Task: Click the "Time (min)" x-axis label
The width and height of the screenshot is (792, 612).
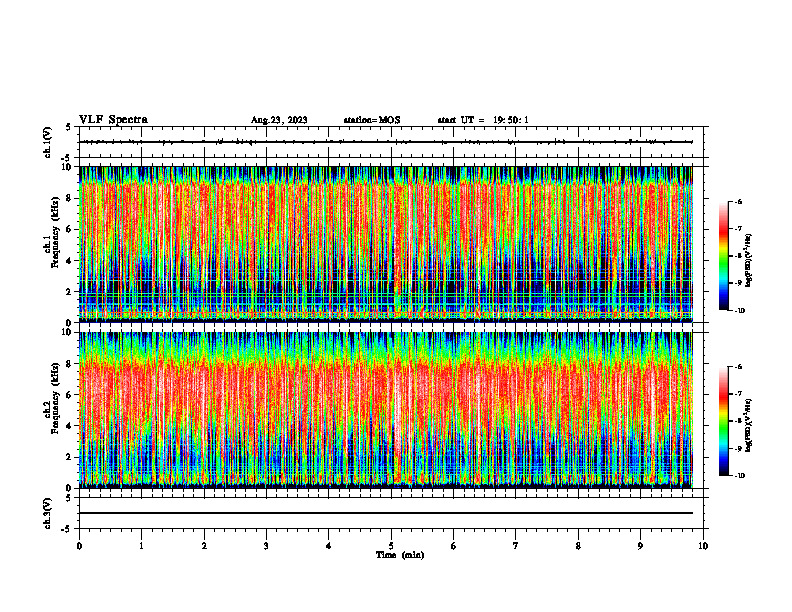Action: pos(400,555)
